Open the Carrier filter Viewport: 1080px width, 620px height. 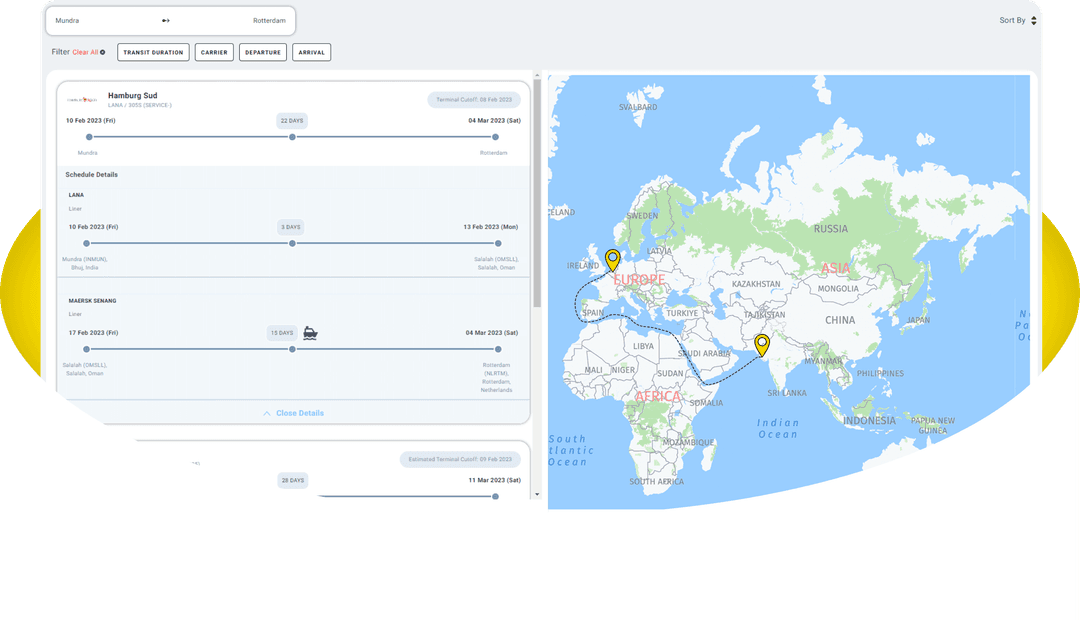tap(214, 52)
